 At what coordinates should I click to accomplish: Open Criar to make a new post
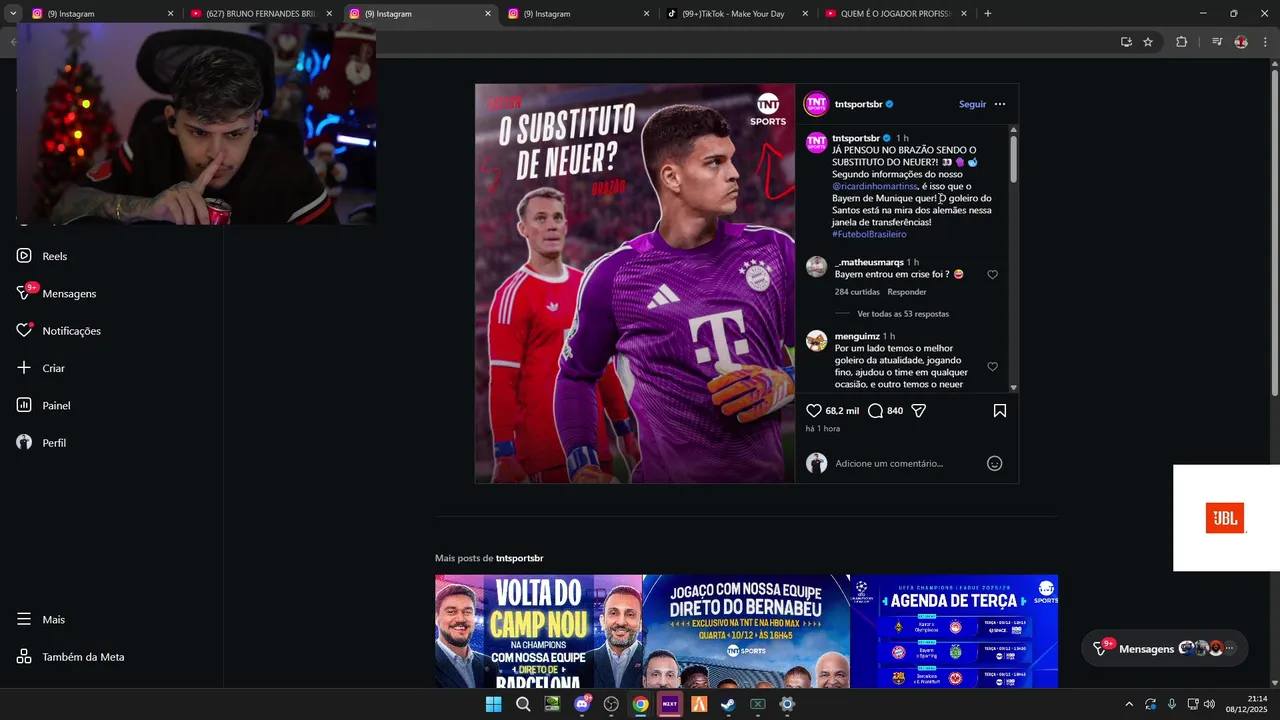tap(41, 368)
